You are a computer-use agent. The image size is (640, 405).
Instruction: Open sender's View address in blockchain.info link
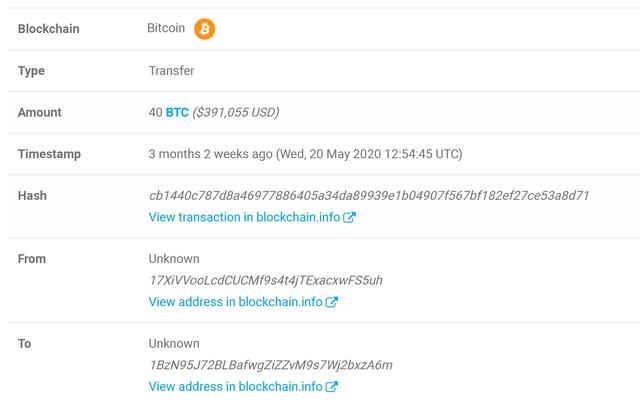tap(235, 302)
